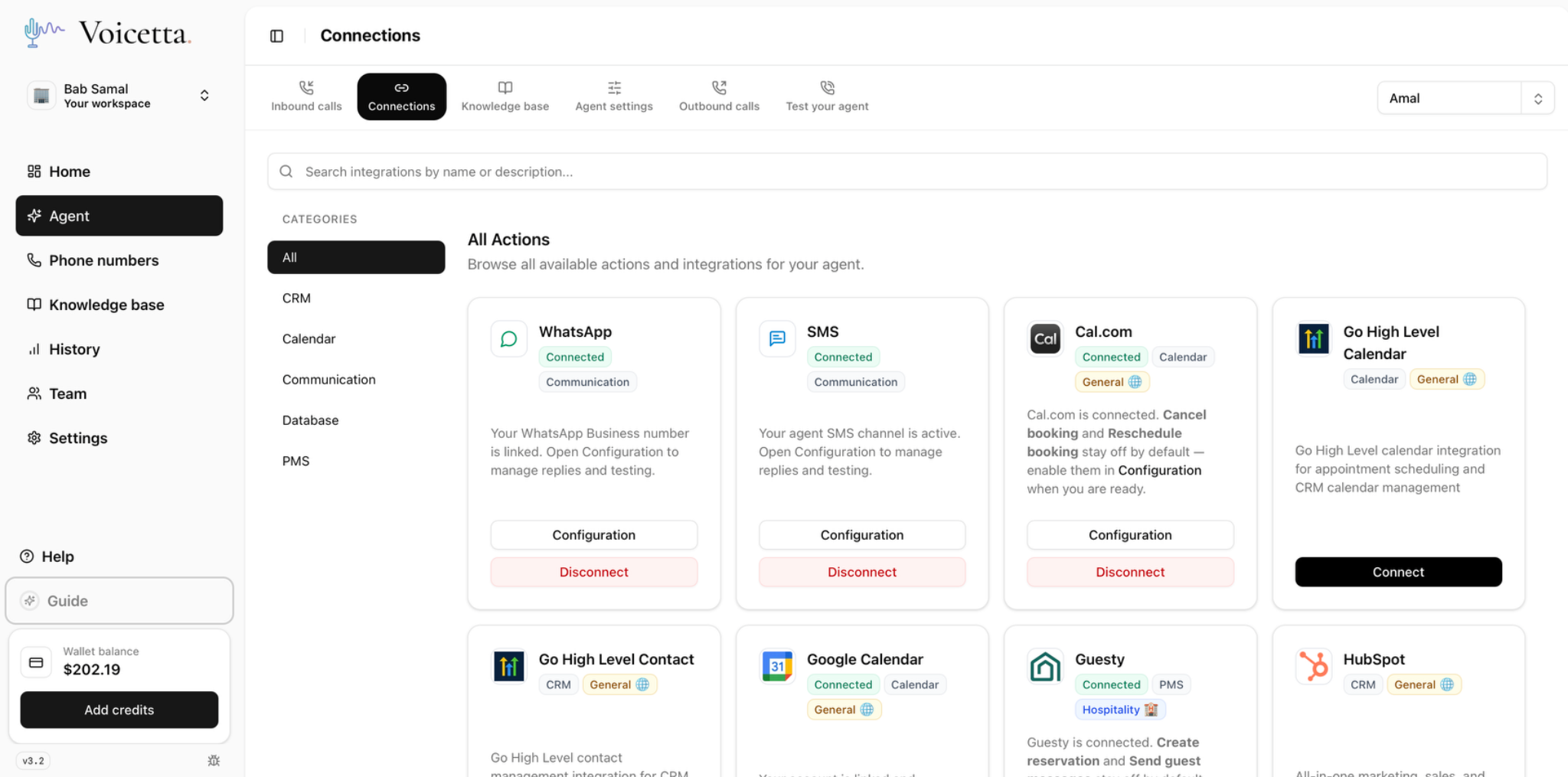Click the SMS integration icon
The width and height of the screenshot is (1568, 777).
click(x=777, y=339)
